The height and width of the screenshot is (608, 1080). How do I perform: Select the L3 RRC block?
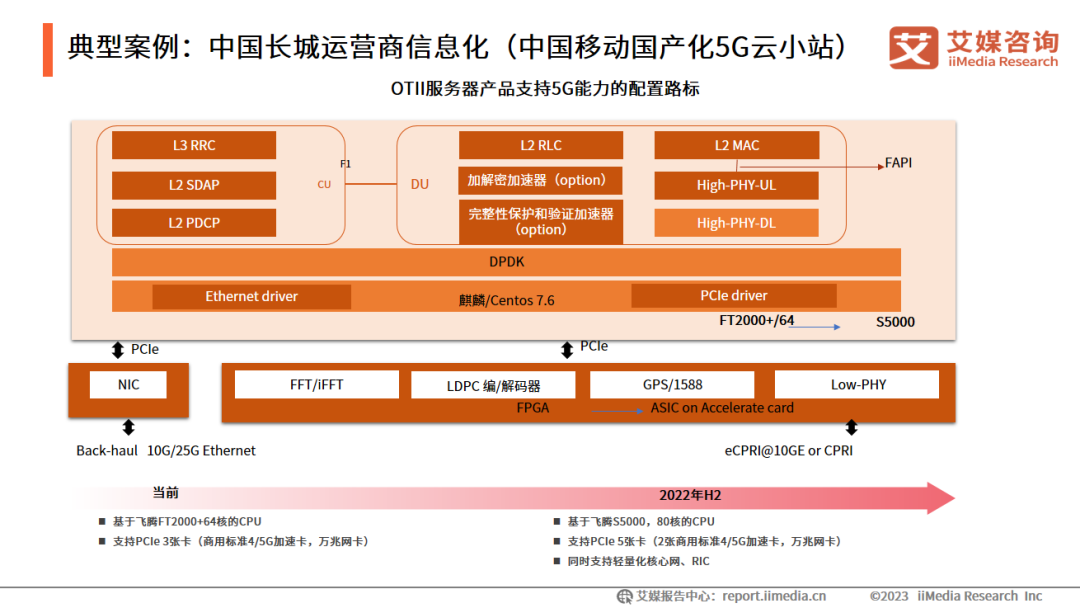click(194, 145)
